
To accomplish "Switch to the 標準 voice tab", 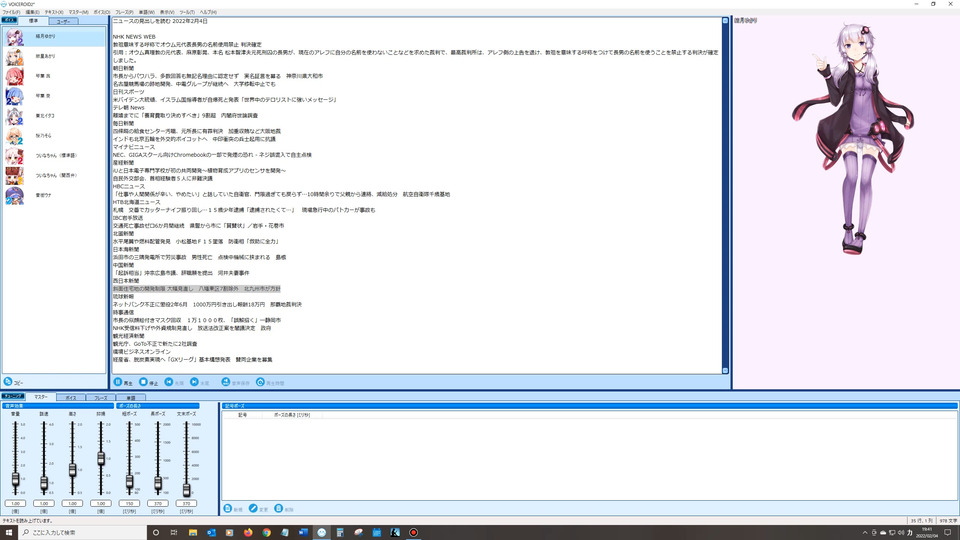I will point(33,21).
